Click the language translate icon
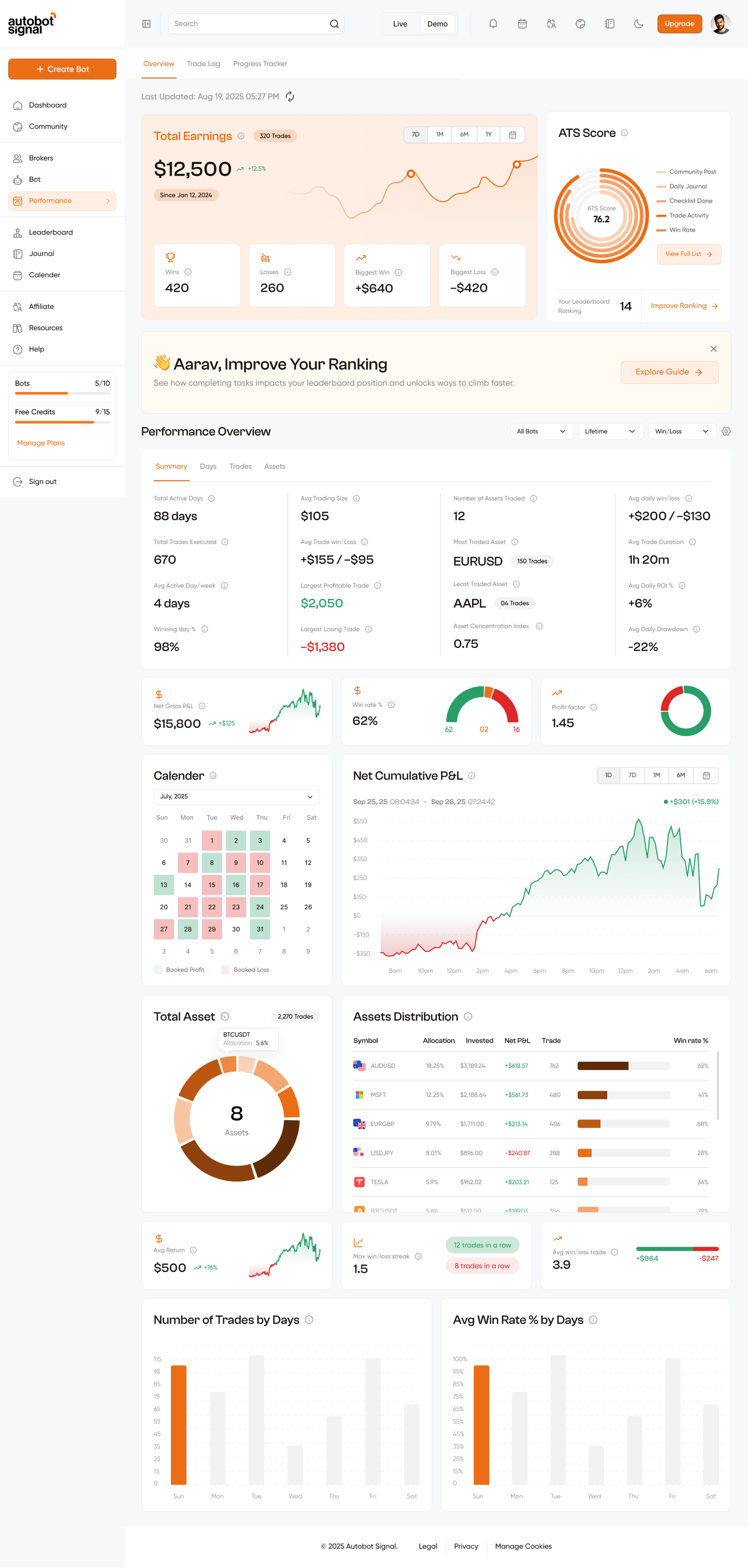 551,24
